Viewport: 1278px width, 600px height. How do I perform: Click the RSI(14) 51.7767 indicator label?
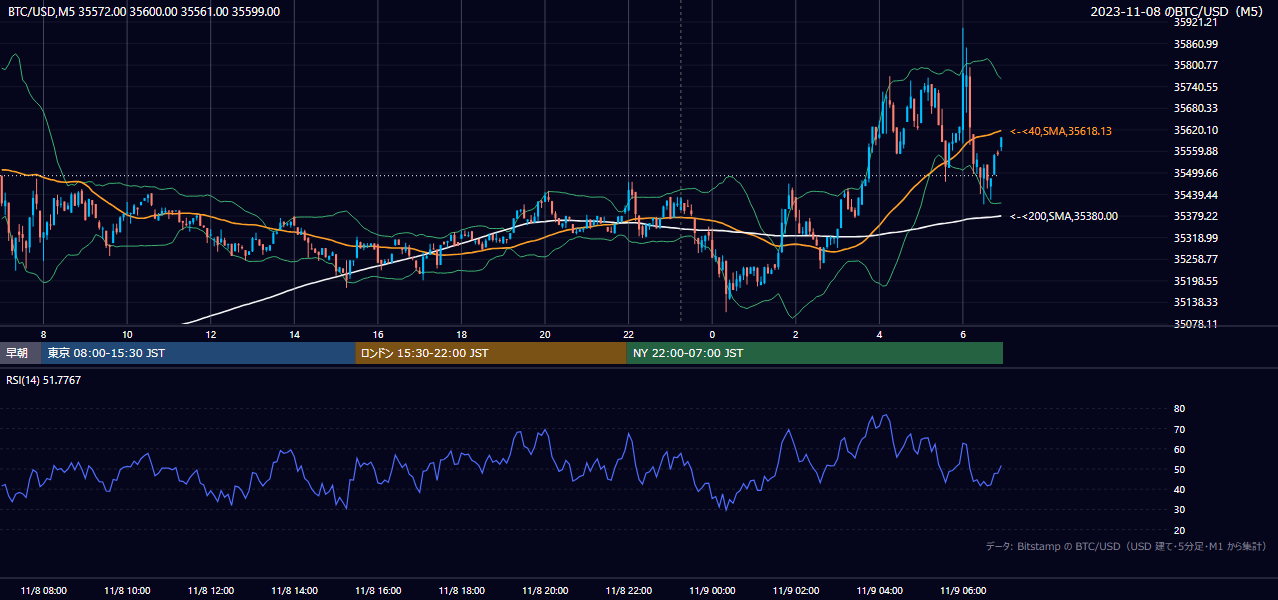pos(44,380)
